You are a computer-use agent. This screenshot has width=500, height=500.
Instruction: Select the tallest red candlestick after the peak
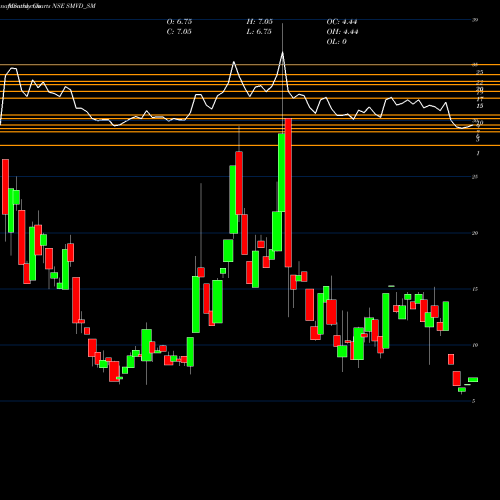(288, 192)
